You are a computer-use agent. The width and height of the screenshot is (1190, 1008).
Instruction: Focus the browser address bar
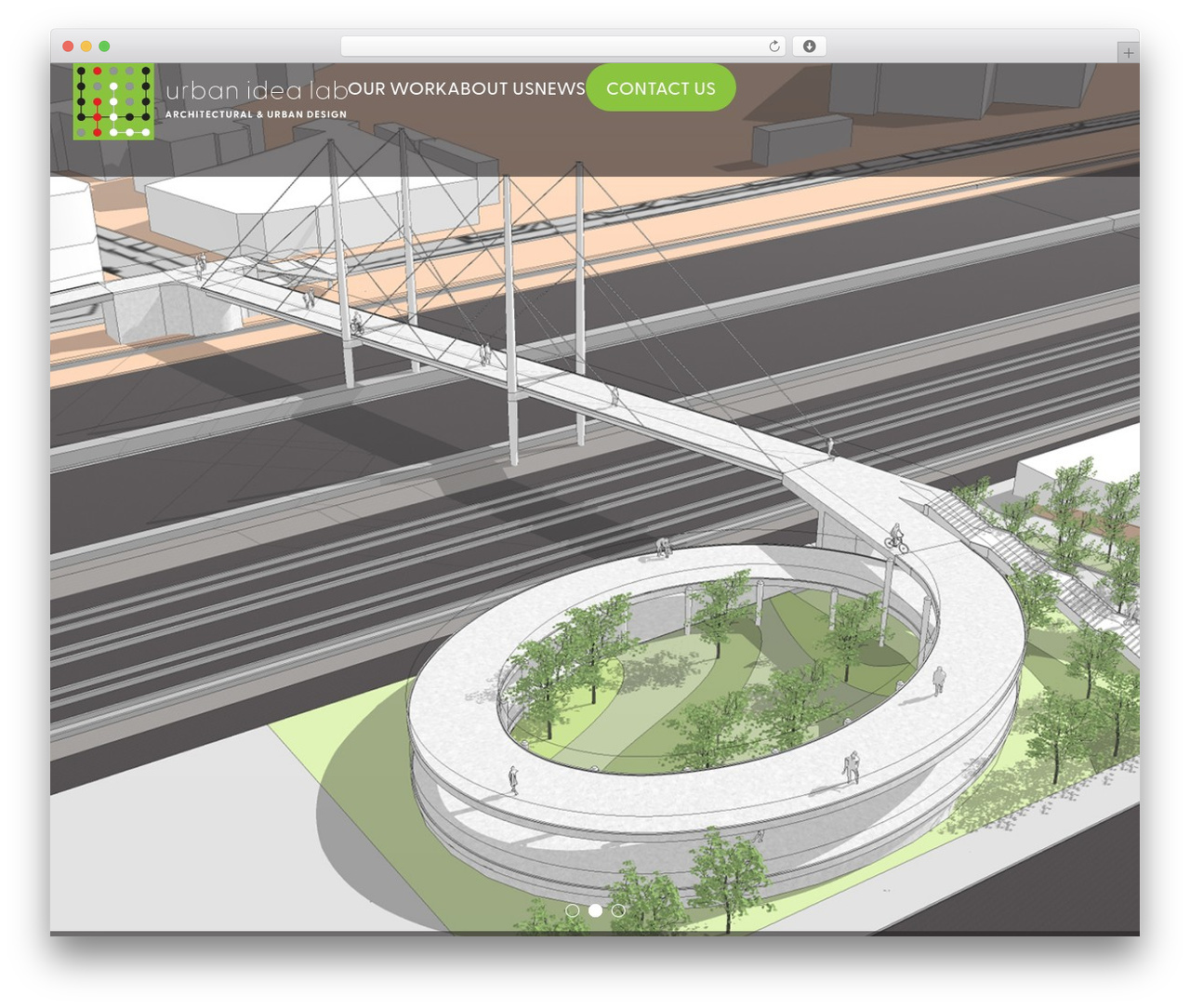[563, 46]
